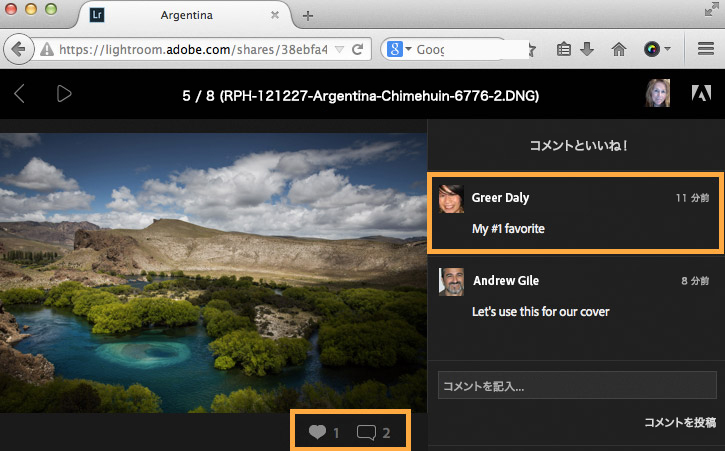
Task: Click Greer Daly's avatar
Action: (451, 199)
